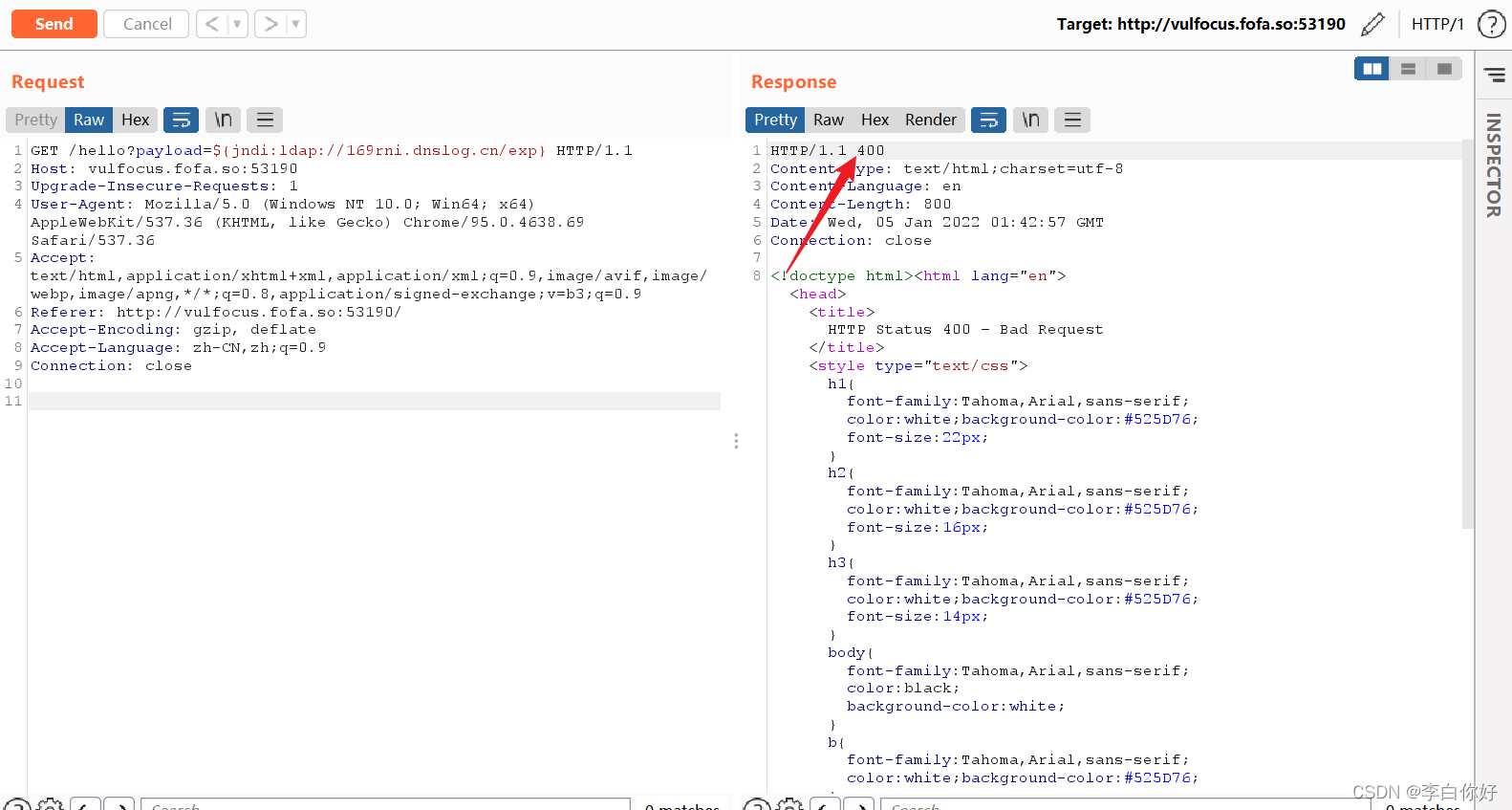Click Request search next match arrow

tap(119, 804)
